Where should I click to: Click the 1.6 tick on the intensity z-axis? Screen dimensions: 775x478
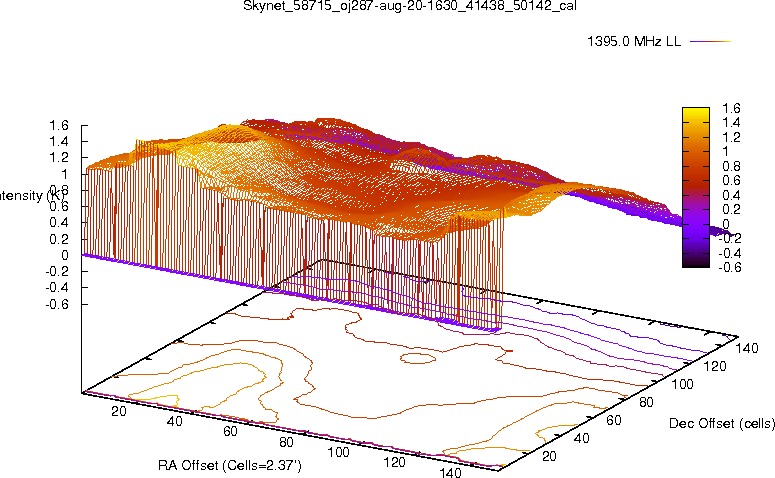[58, 126]
